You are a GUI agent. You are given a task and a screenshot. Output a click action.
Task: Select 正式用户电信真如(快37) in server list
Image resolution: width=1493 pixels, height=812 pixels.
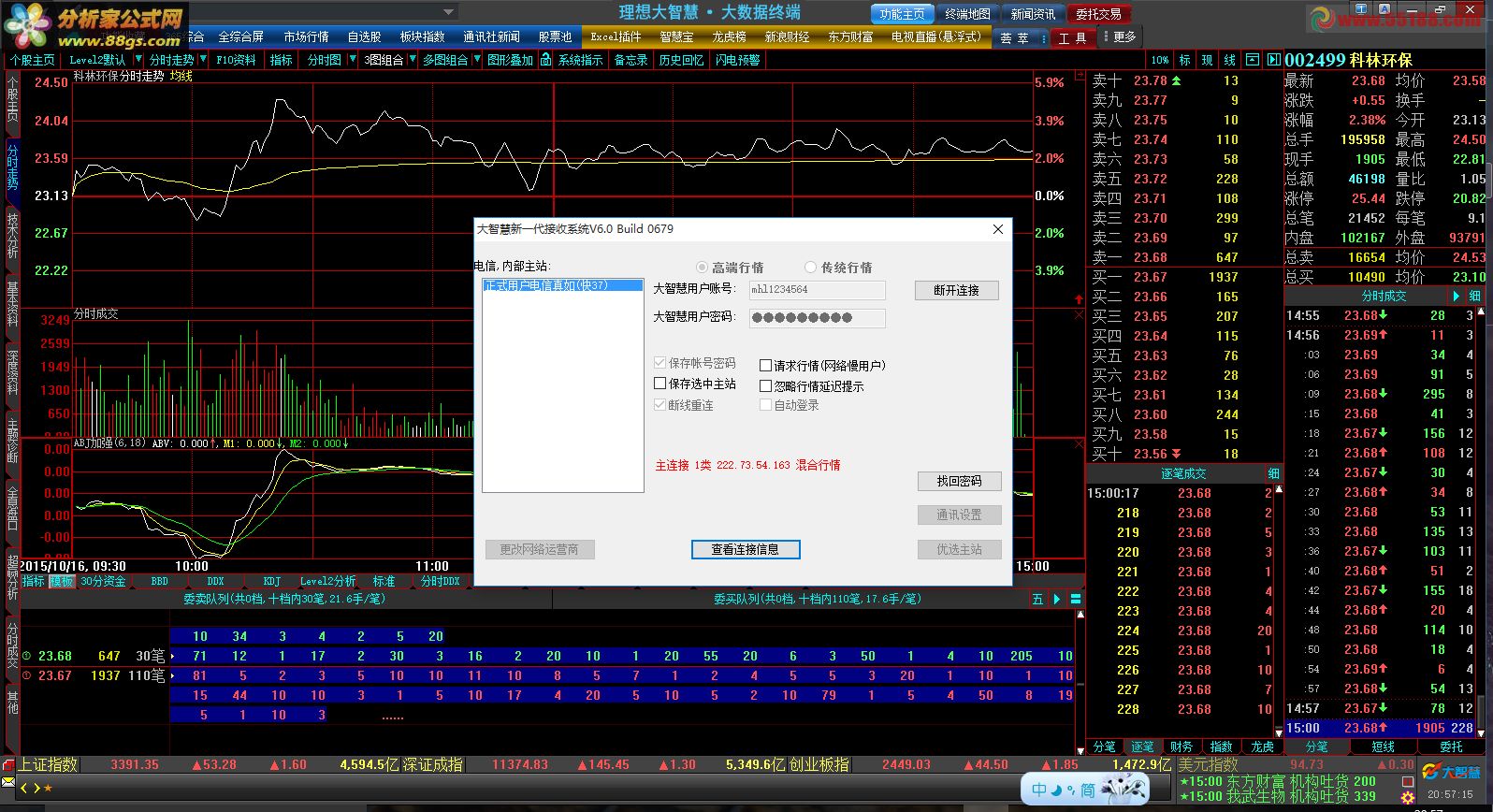click(x=562, y=285)
